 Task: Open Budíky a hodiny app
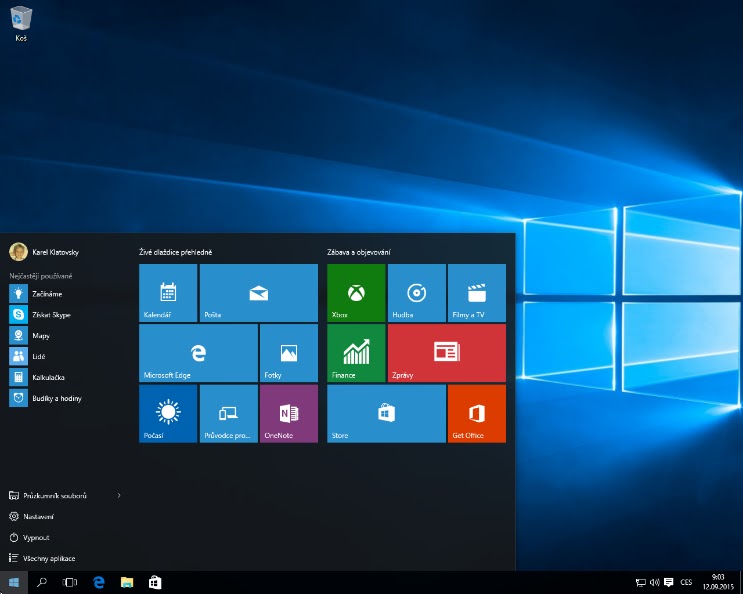(66, 398)
